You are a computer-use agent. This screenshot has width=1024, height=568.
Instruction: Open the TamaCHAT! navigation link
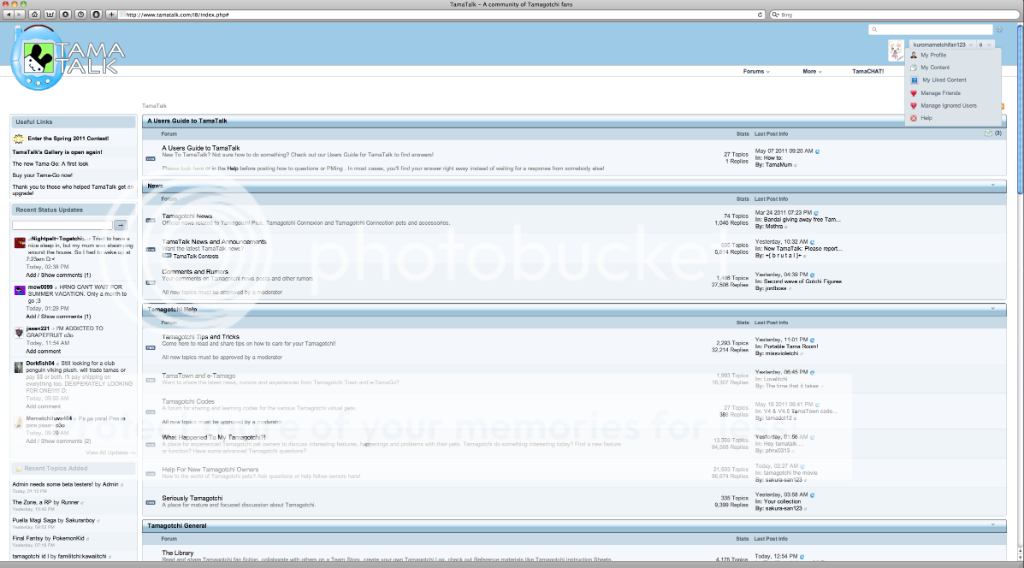coord(868,71)
